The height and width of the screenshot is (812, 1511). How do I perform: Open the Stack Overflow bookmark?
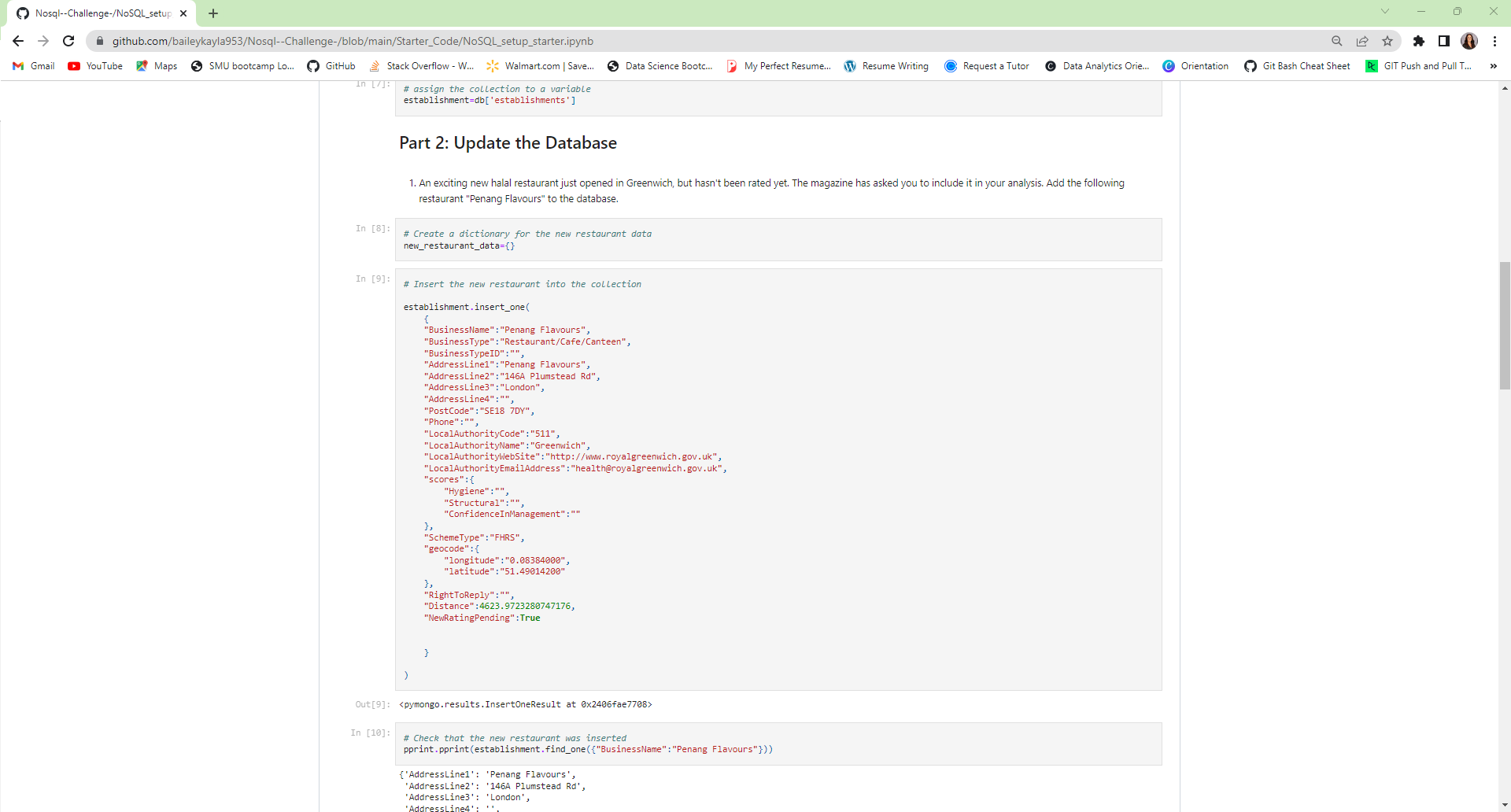[x=421, y=66]
